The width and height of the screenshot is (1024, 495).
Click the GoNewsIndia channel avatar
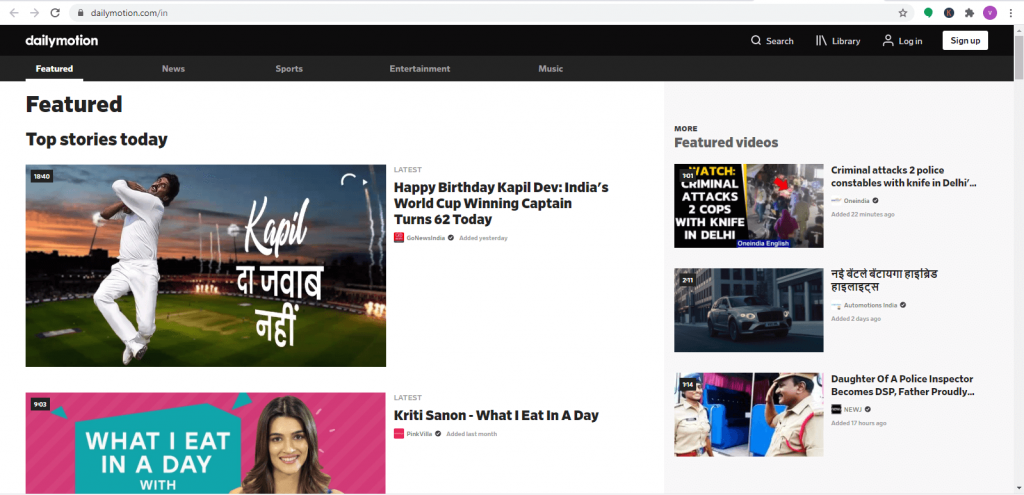point(399,238)
